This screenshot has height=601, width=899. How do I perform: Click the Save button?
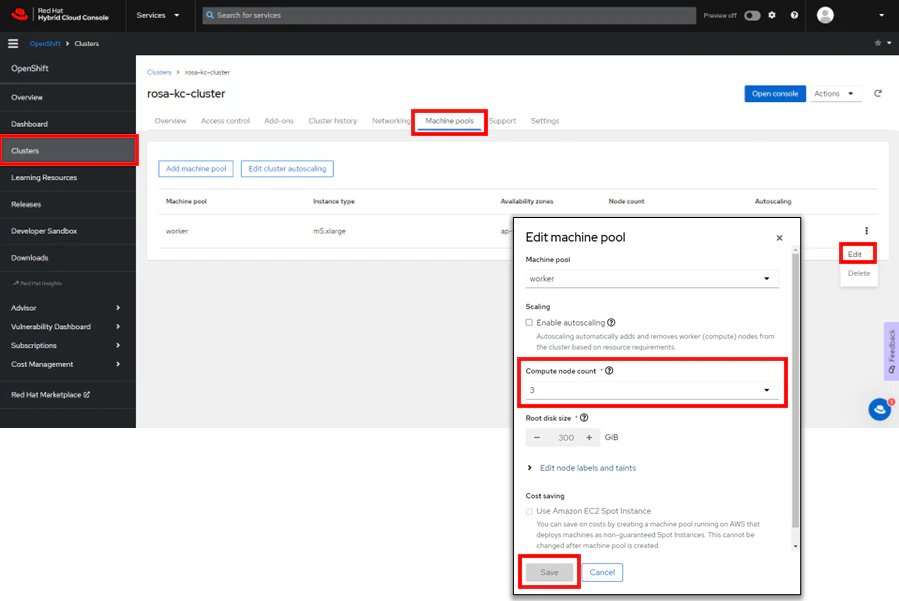549,572
